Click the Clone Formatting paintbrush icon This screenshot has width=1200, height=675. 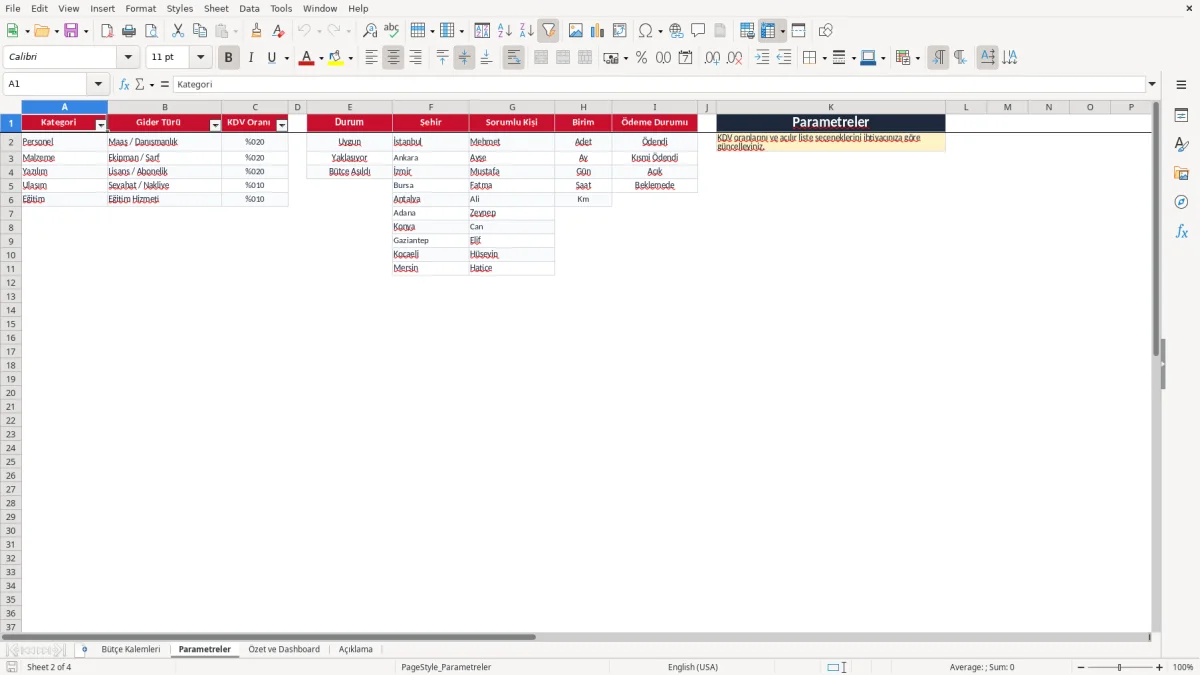(257, 31)
